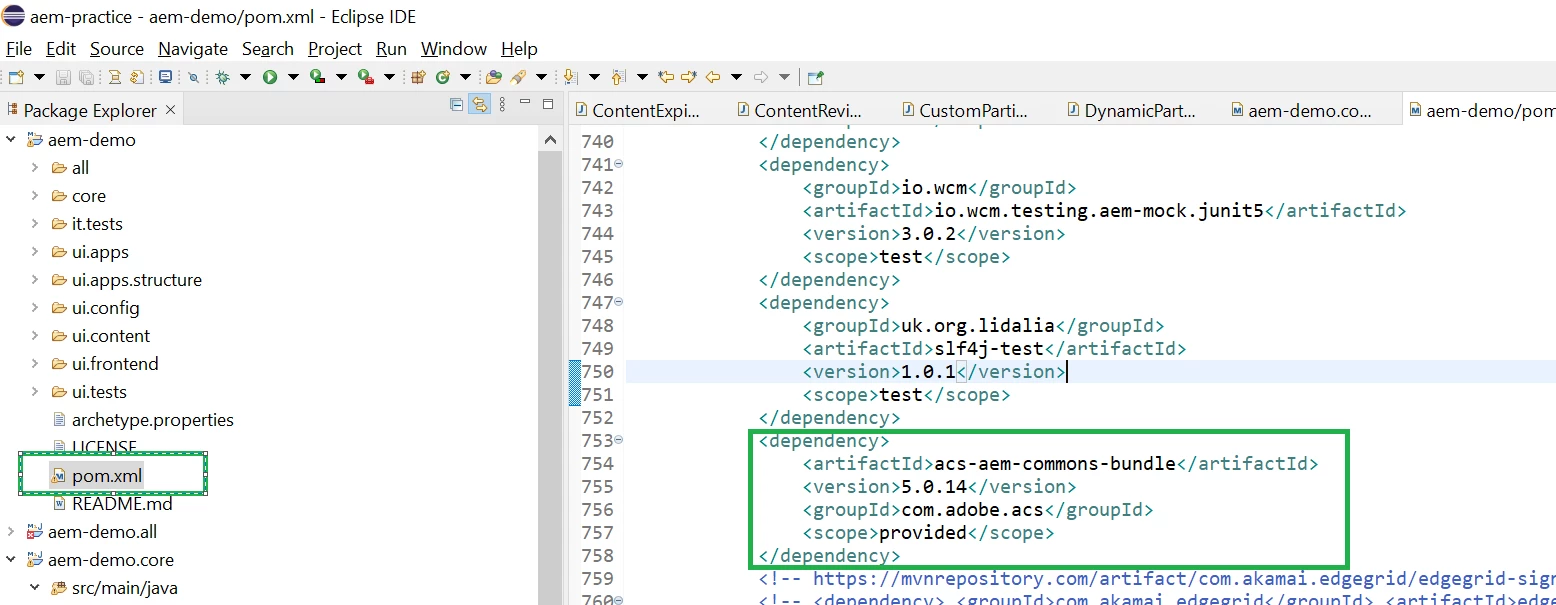
Task: Open the Help menu
Action: 519,49
